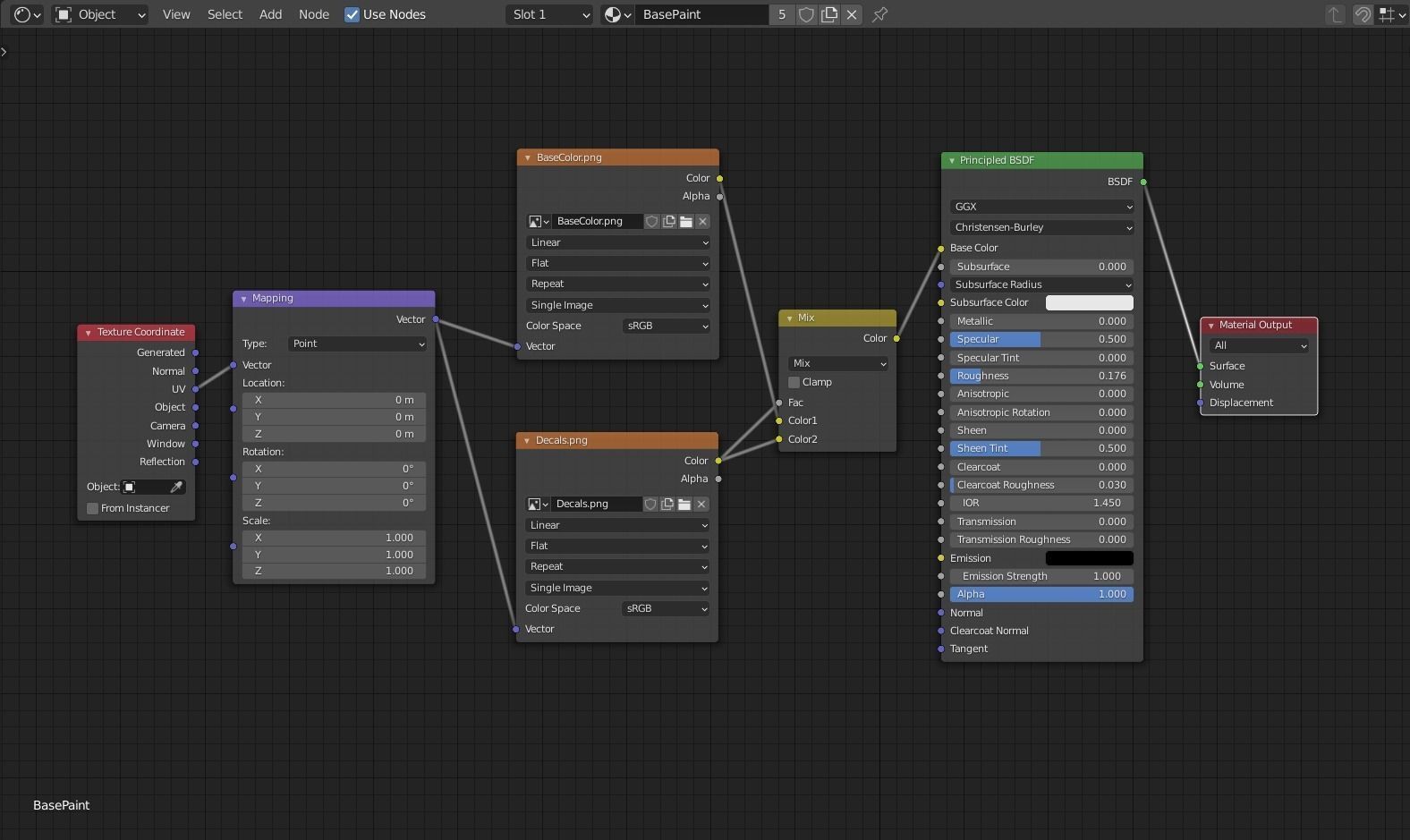Open the Mapping Type dropdown set to Point
The height and width of the screenshot is (840, 1410).
pos(357,344)
